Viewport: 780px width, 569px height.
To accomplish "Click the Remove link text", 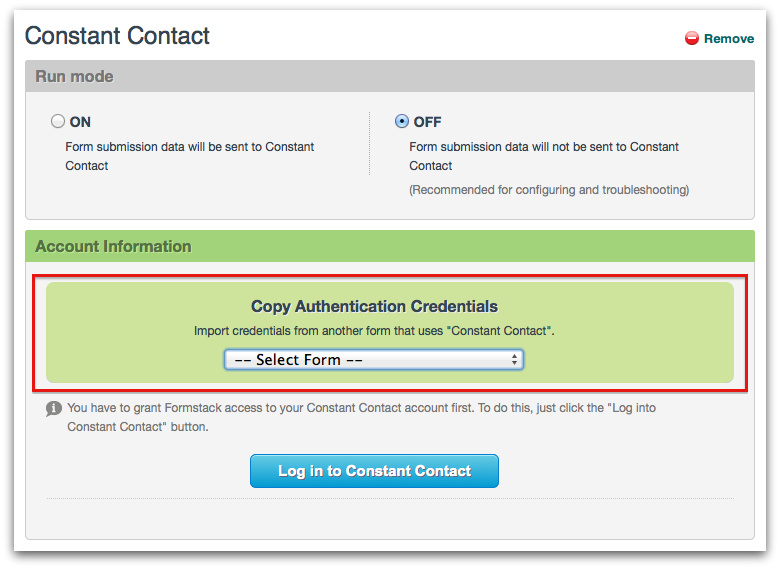I will 729,39.
